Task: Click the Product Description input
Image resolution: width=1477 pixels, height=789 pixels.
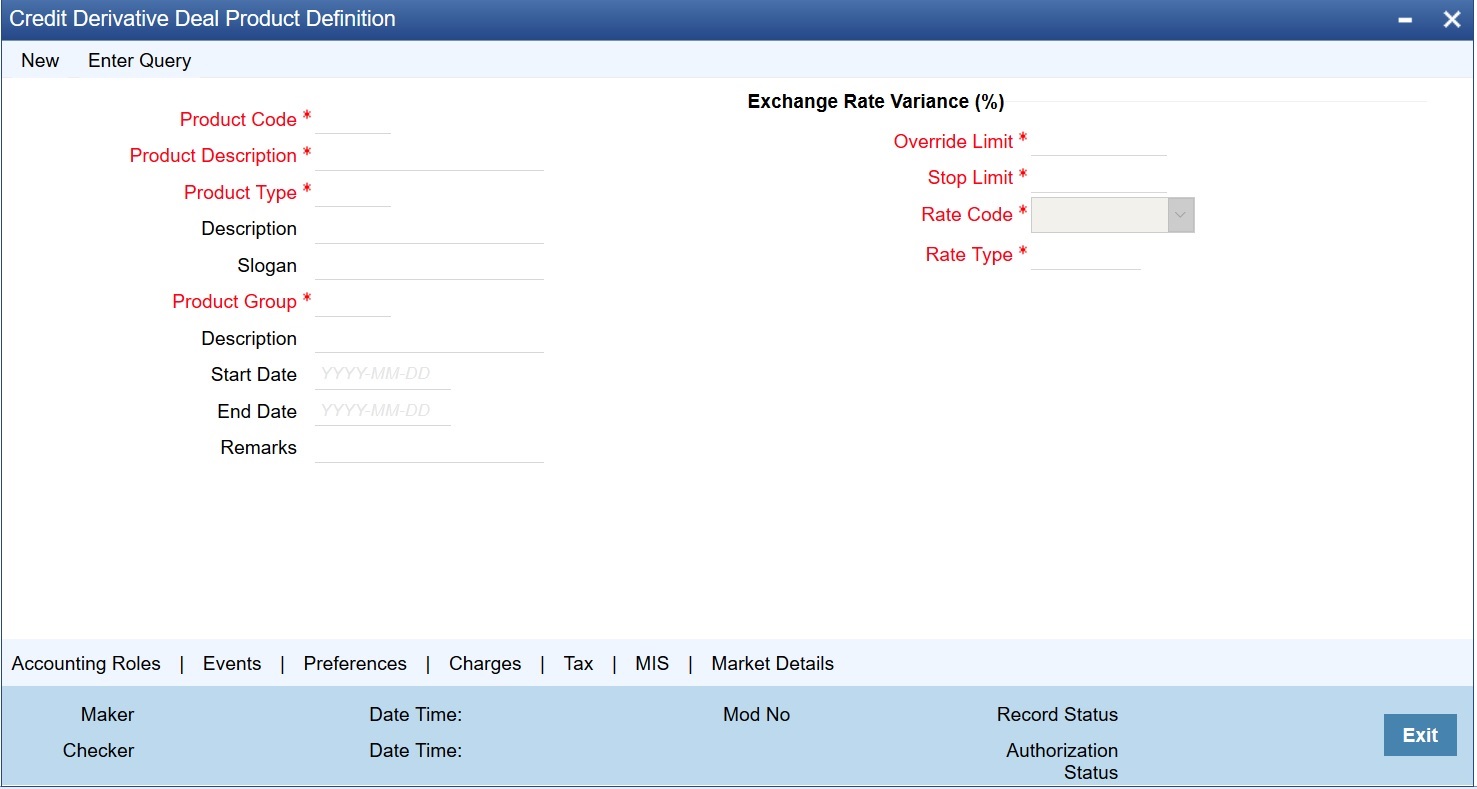Action: [429, 156]
